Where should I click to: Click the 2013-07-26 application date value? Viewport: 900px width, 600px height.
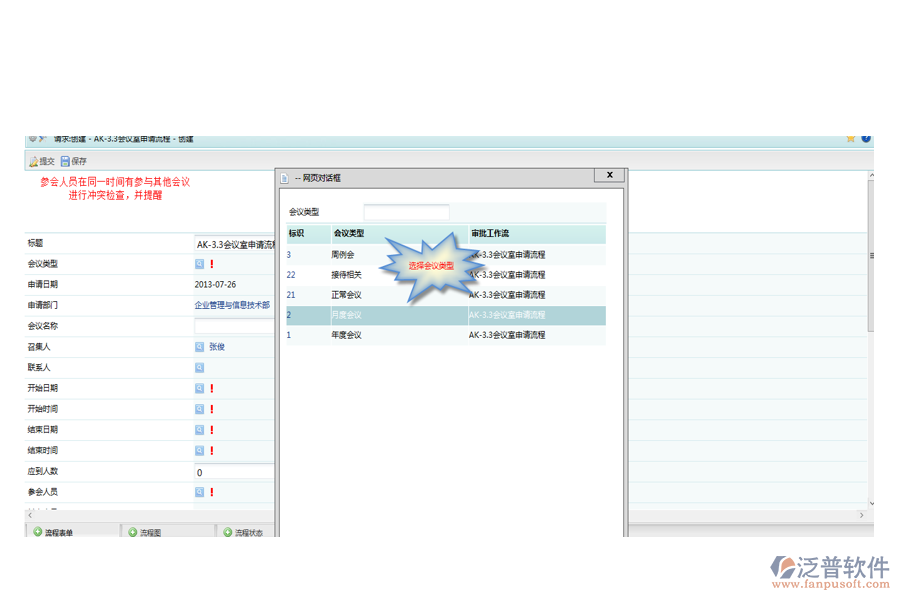tap(215, 285)
